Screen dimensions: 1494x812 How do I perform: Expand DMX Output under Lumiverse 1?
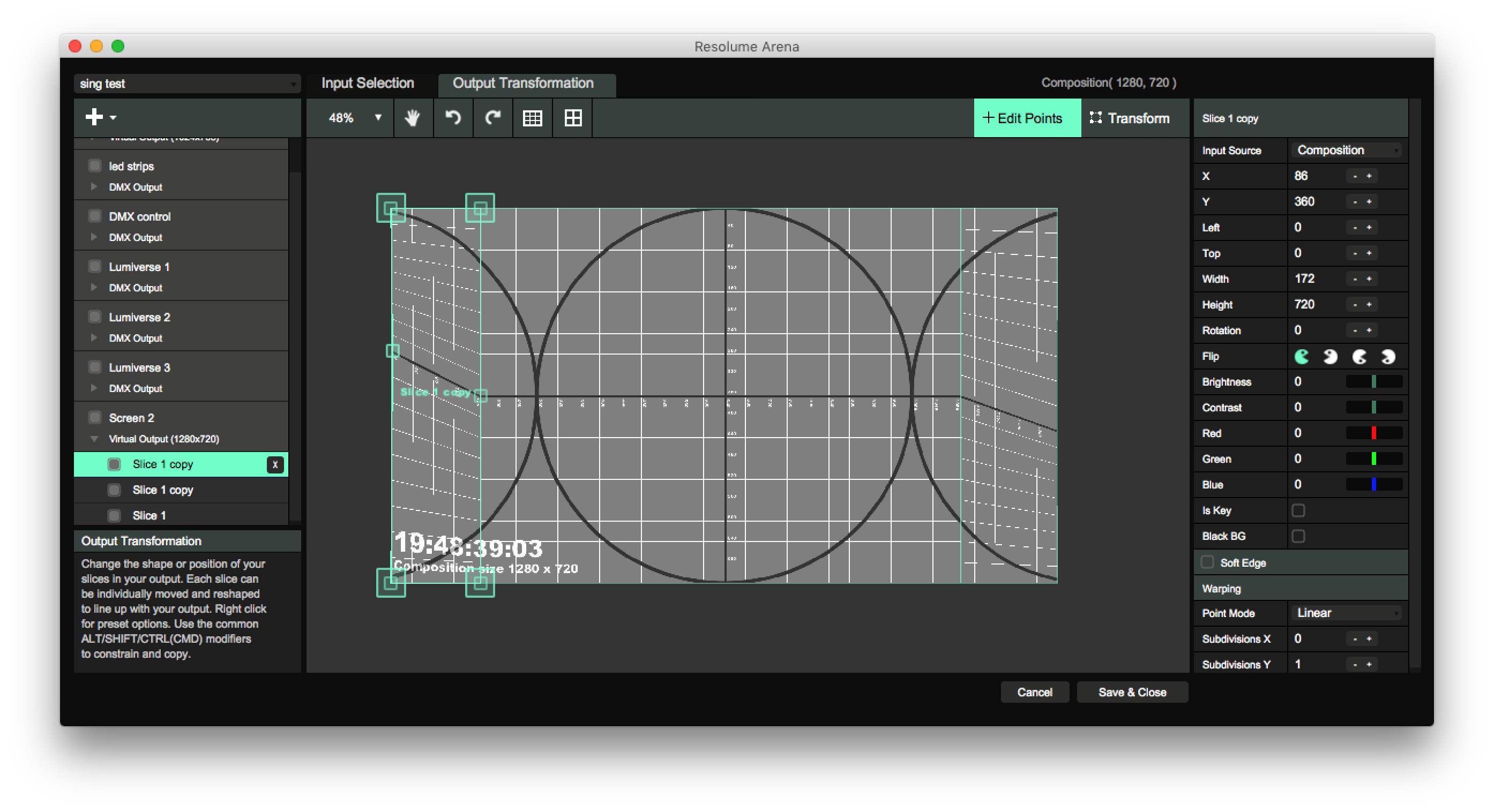tap(94, 288)
